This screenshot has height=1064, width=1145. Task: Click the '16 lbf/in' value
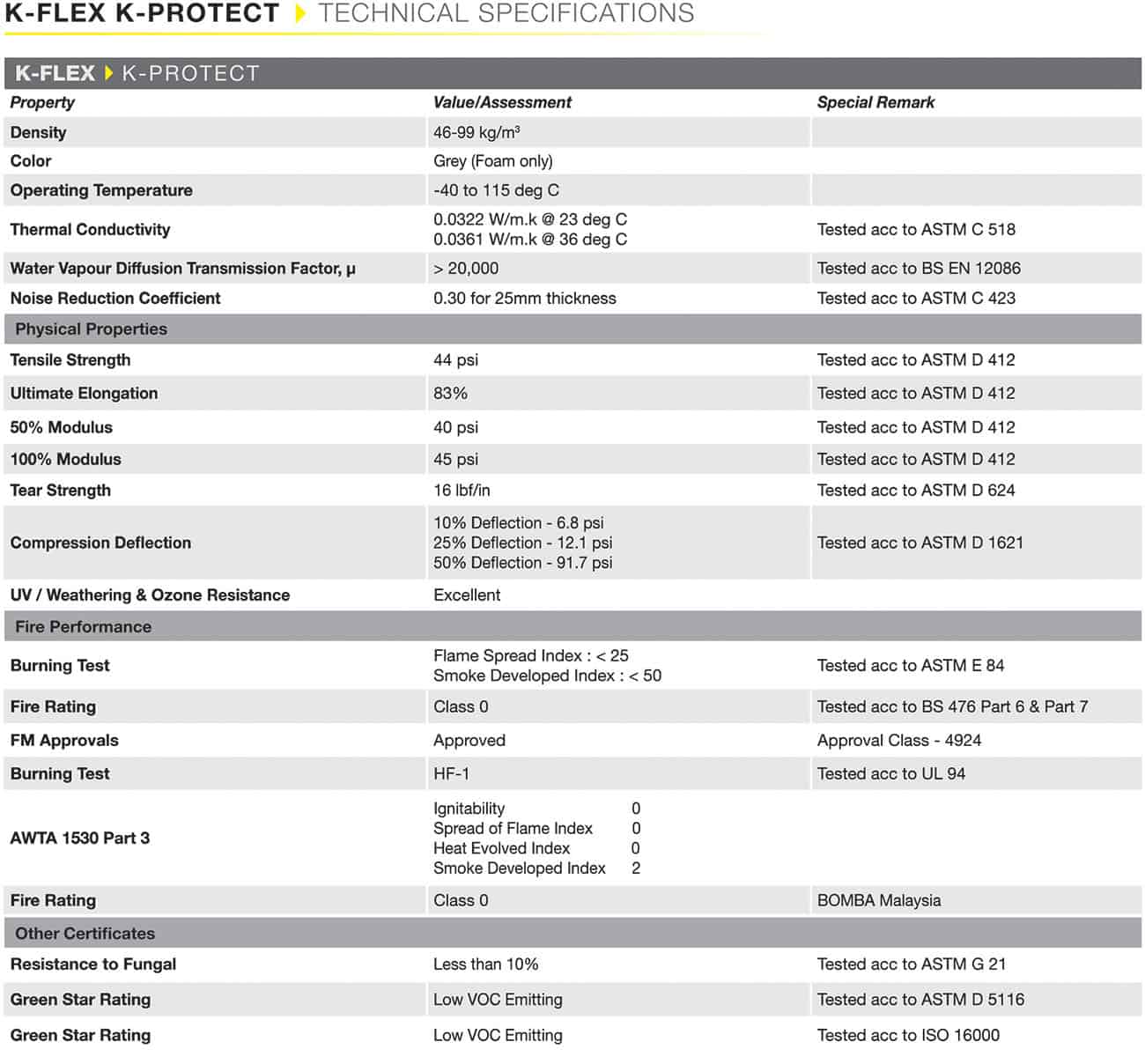tap(462, 491)
